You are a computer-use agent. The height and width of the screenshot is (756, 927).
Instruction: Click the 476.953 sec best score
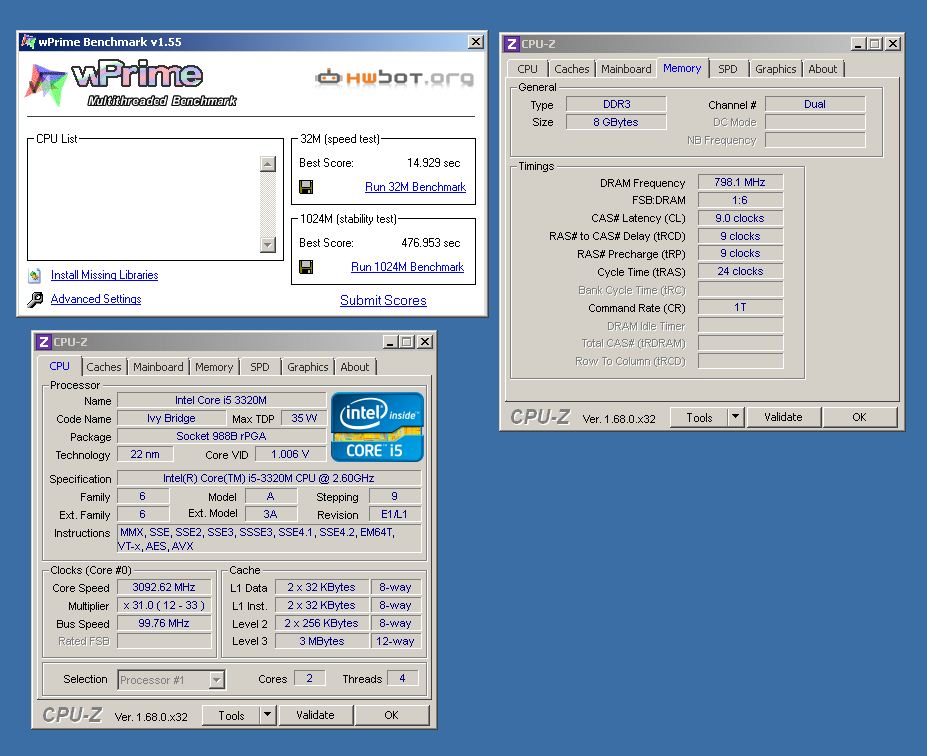431,242
